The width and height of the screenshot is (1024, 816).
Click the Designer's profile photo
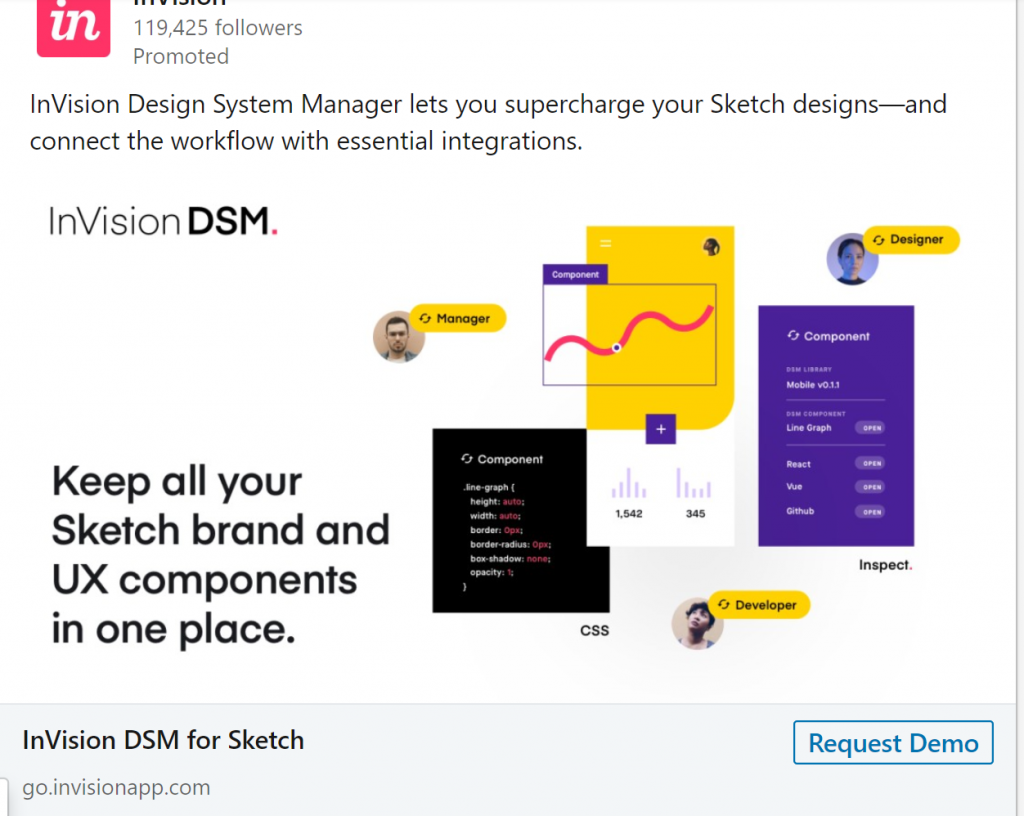pyautogui.click(x=852, y=259)
